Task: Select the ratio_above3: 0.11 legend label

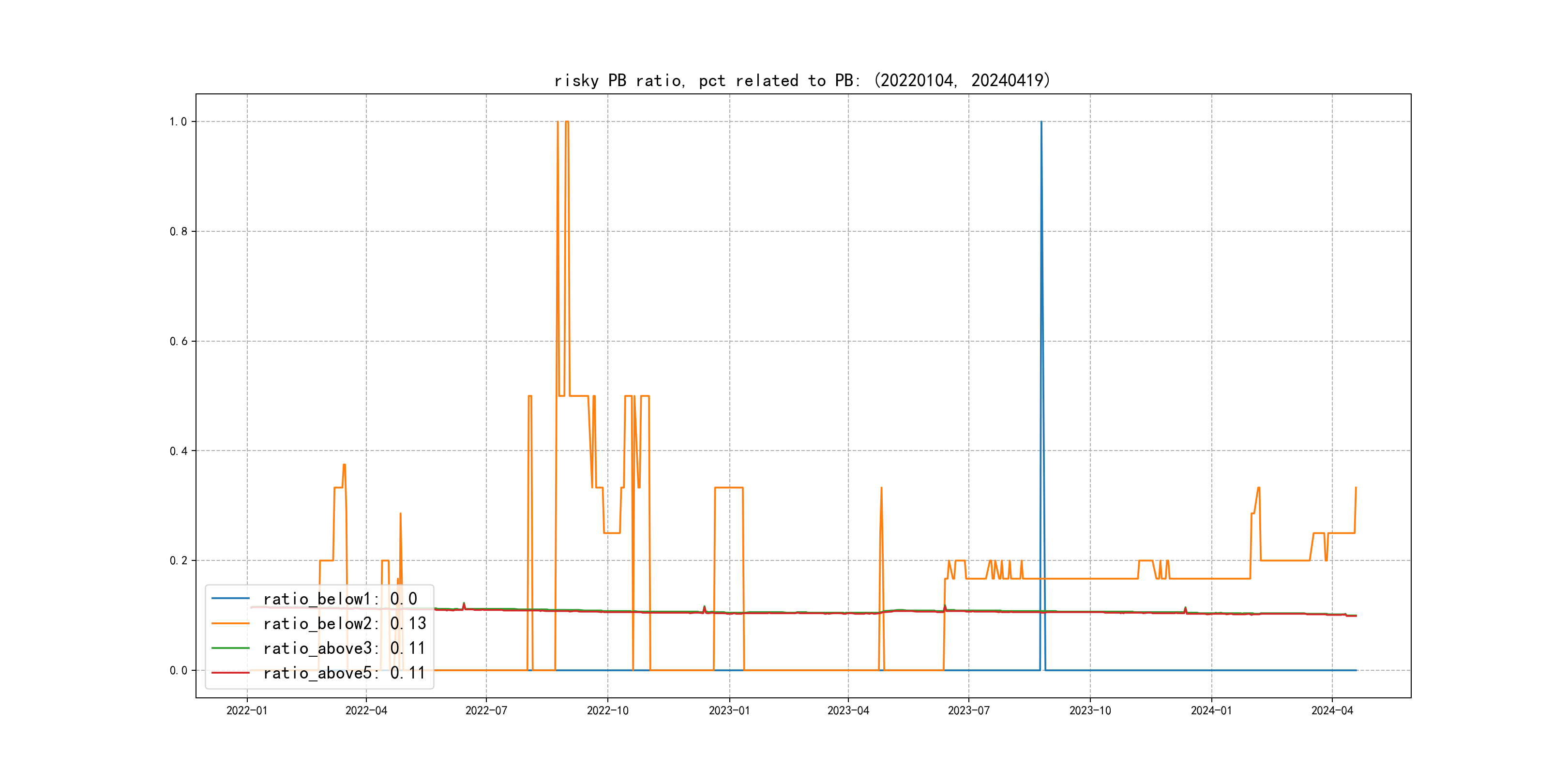Action: [x=344, y=648]
